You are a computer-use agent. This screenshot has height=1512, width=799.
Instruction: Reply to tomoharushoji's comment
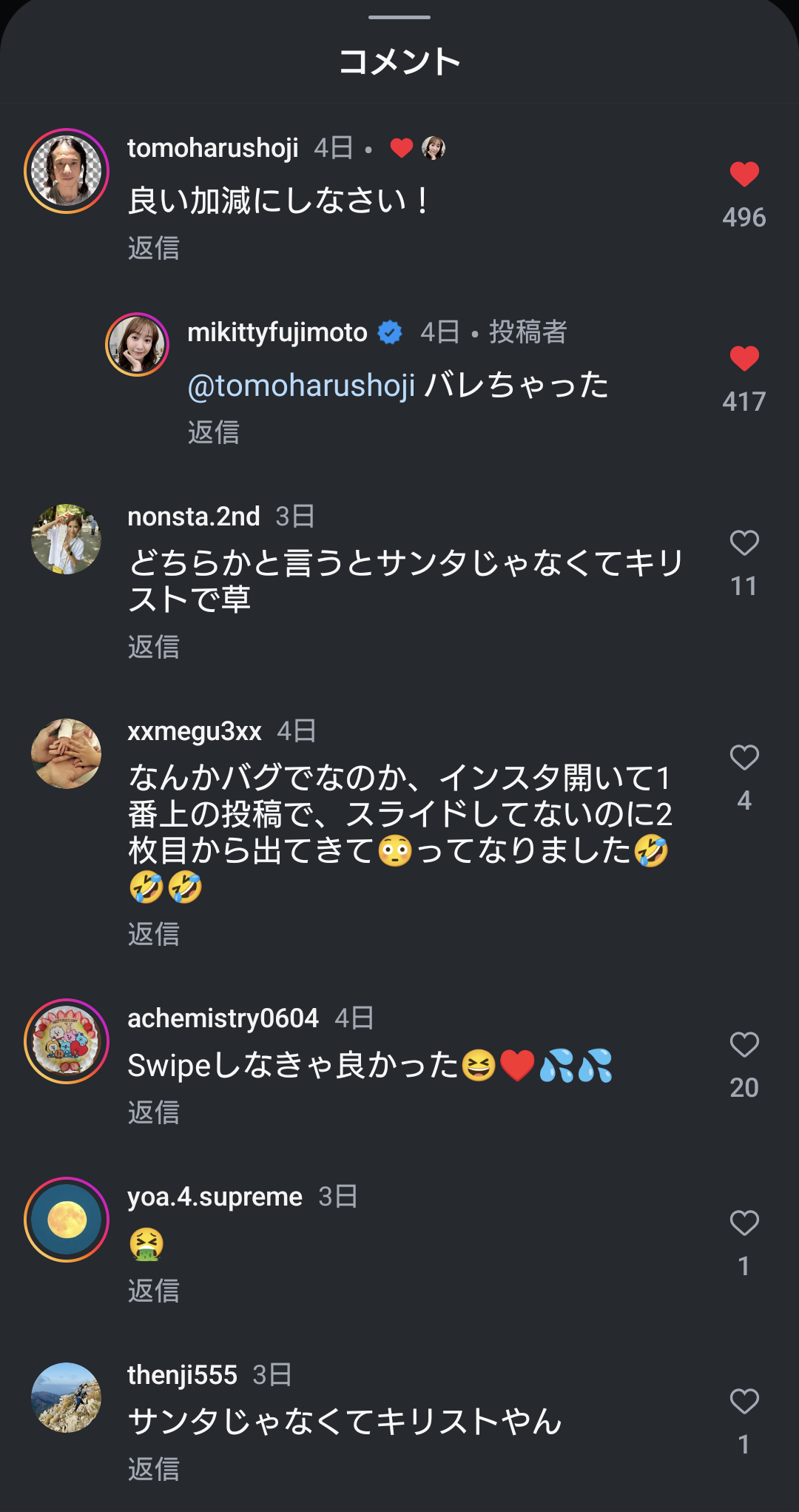(154, 248)
